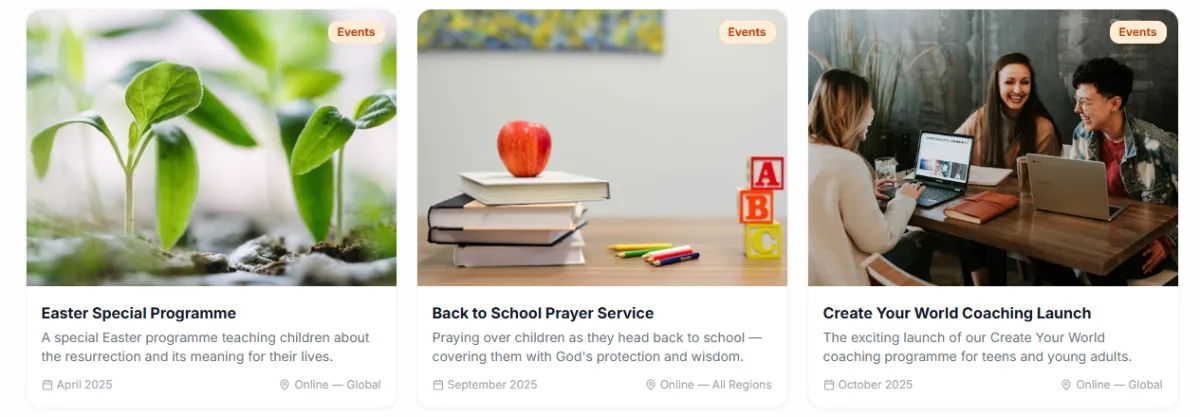
Task: Select Events badge on seedling image
Action: coord(356,32)
